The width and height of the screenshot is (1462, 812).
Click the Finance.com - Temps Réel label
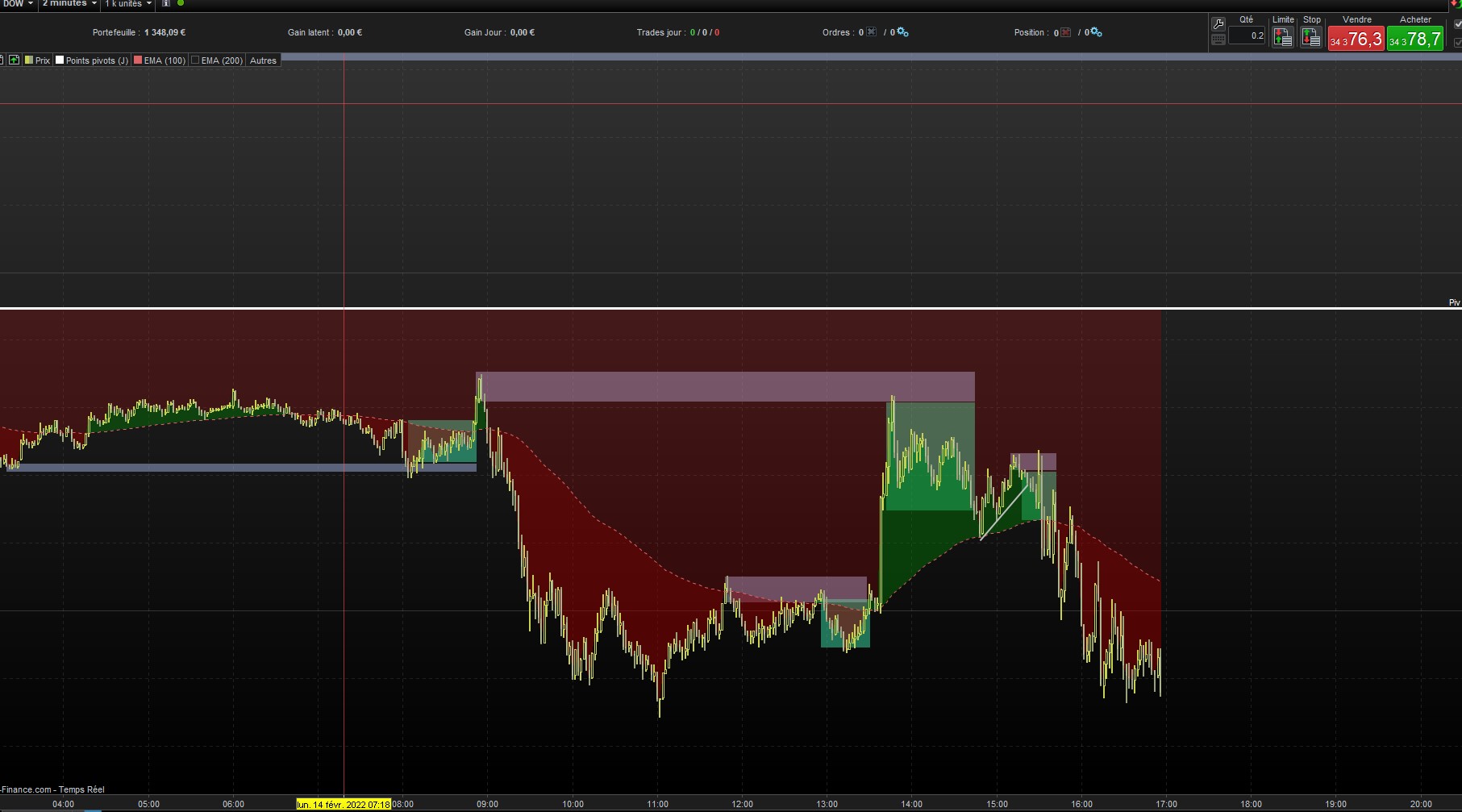pyautogui.click(x=53, y=789)
